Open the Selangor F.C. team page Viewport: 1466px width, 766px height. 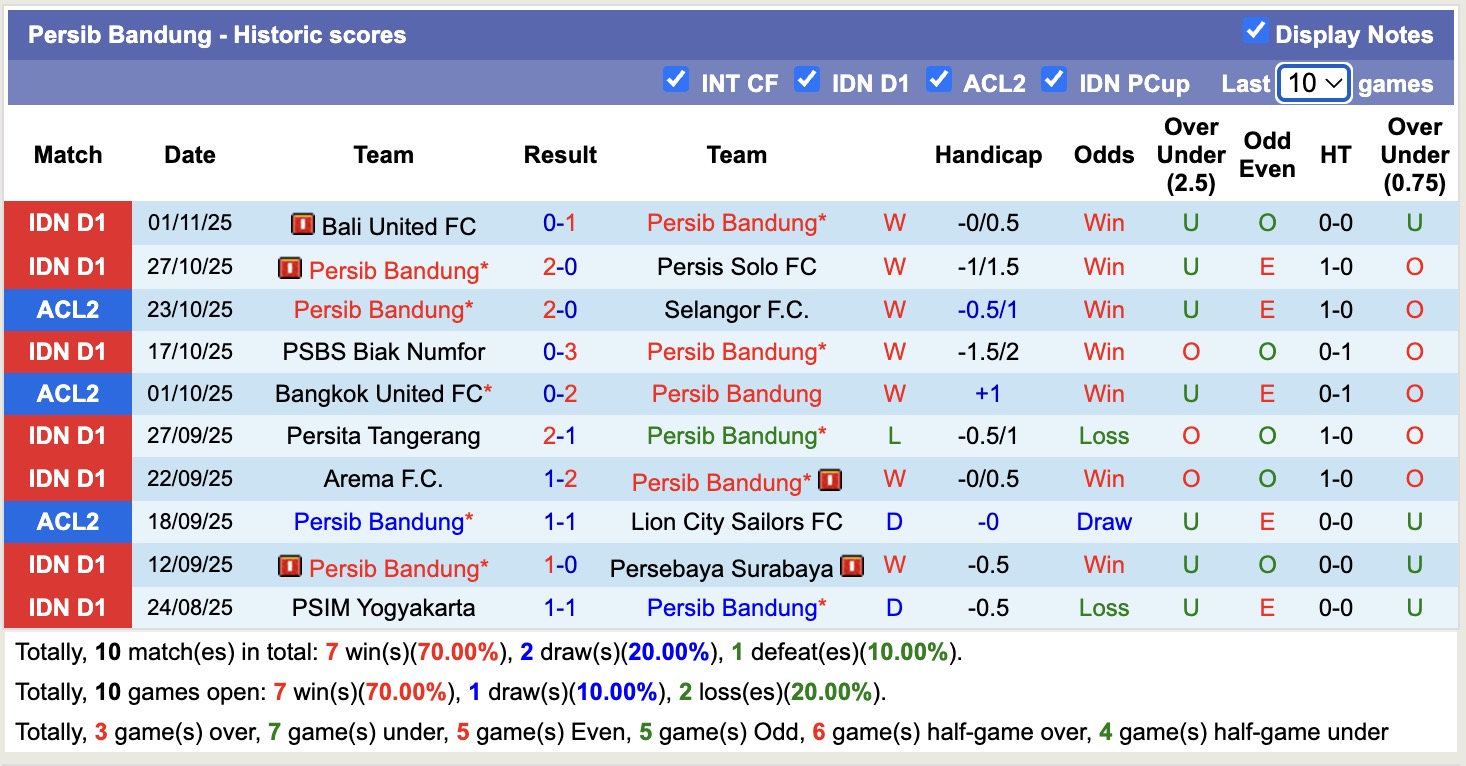point(736,309)
